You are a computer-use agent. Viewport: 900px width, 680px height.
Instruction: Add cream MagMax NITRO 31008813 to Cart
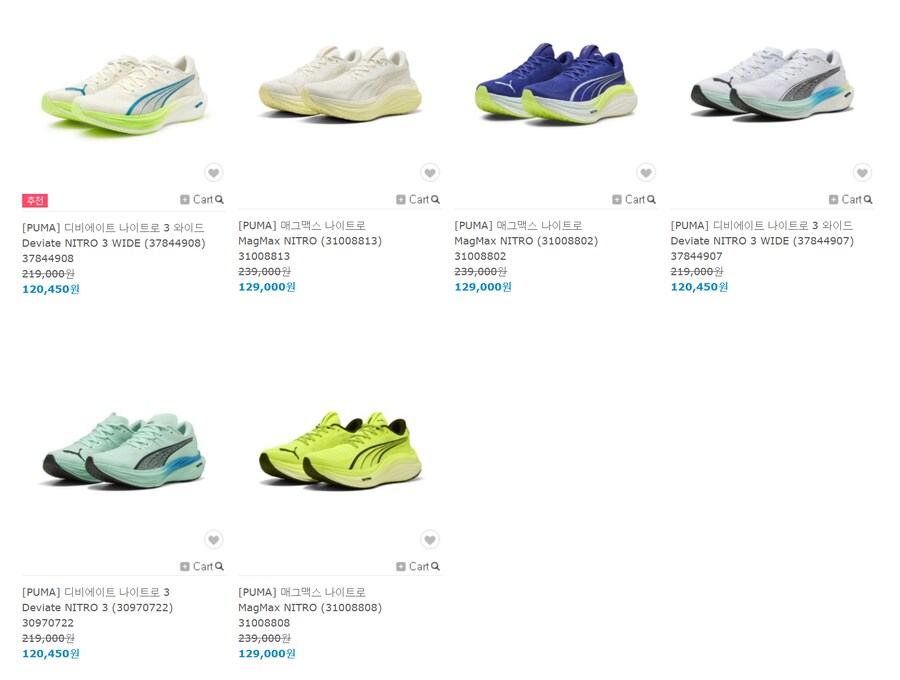[413, 200]
